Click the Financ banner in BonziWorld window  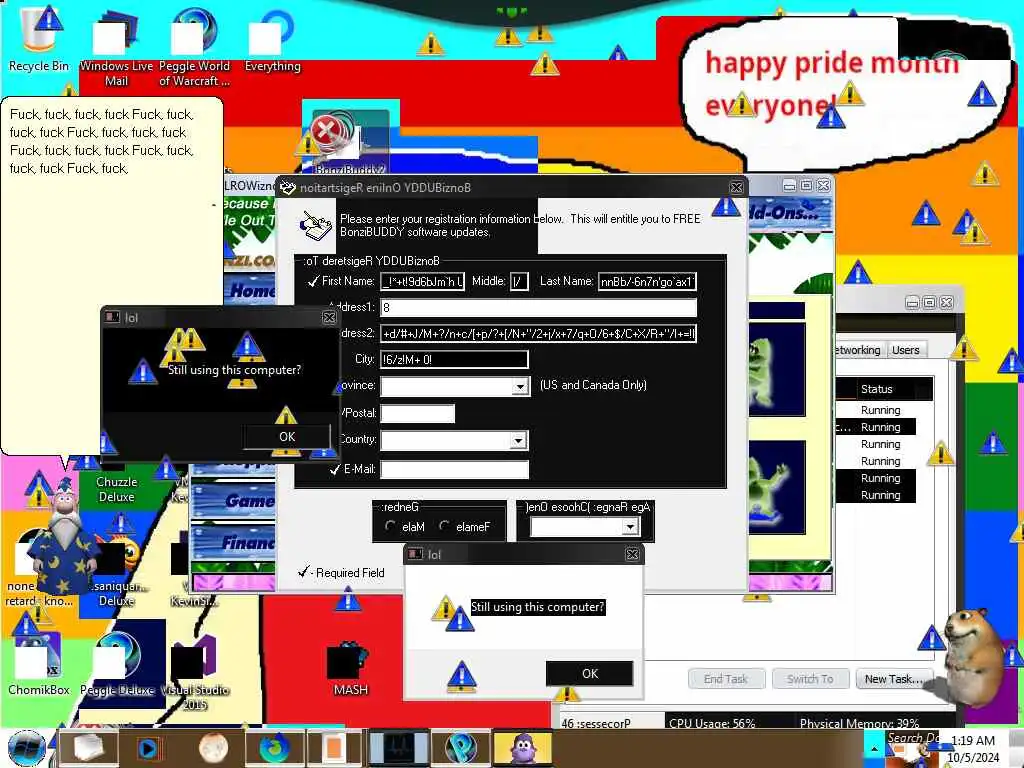coord(233,543)
